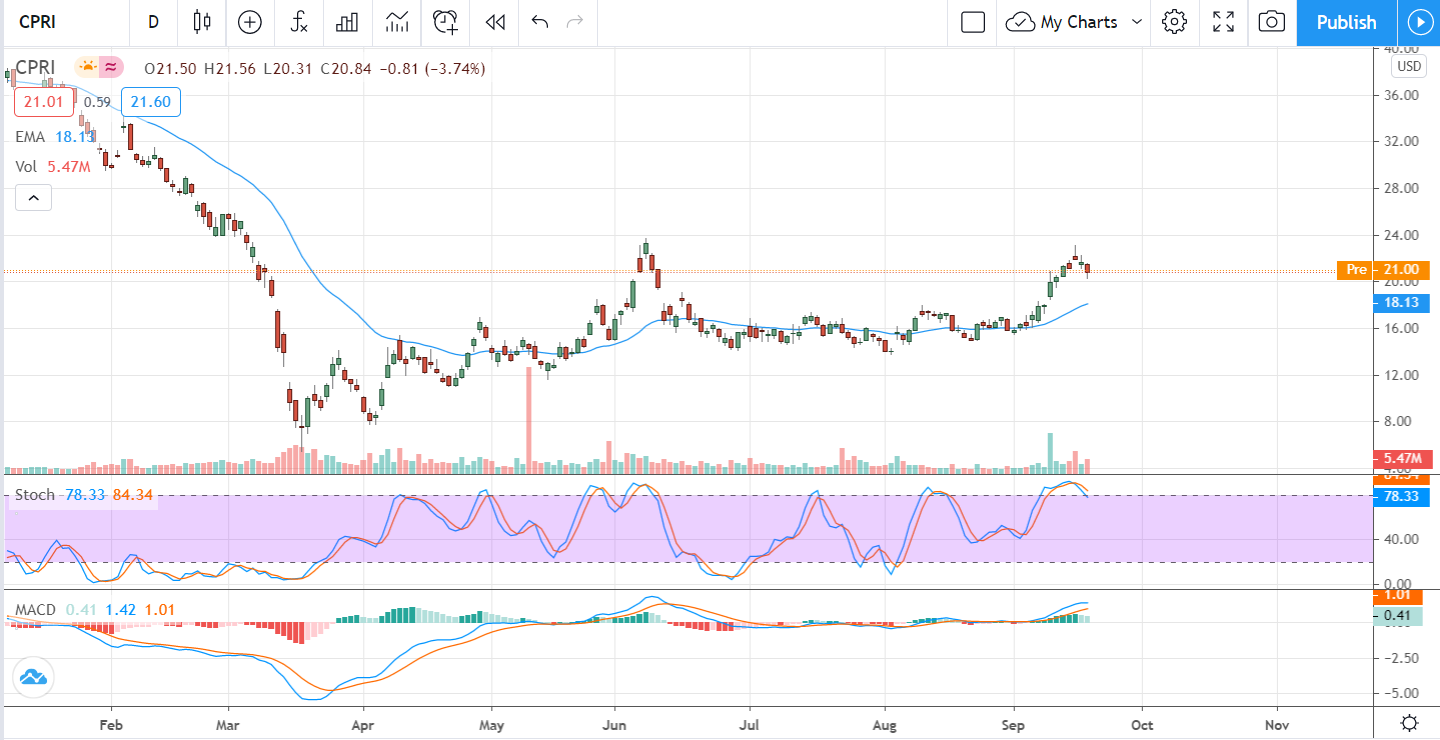Click the CPRI symbol search field
Screen dimensions: 1440x740
(60, 22)
